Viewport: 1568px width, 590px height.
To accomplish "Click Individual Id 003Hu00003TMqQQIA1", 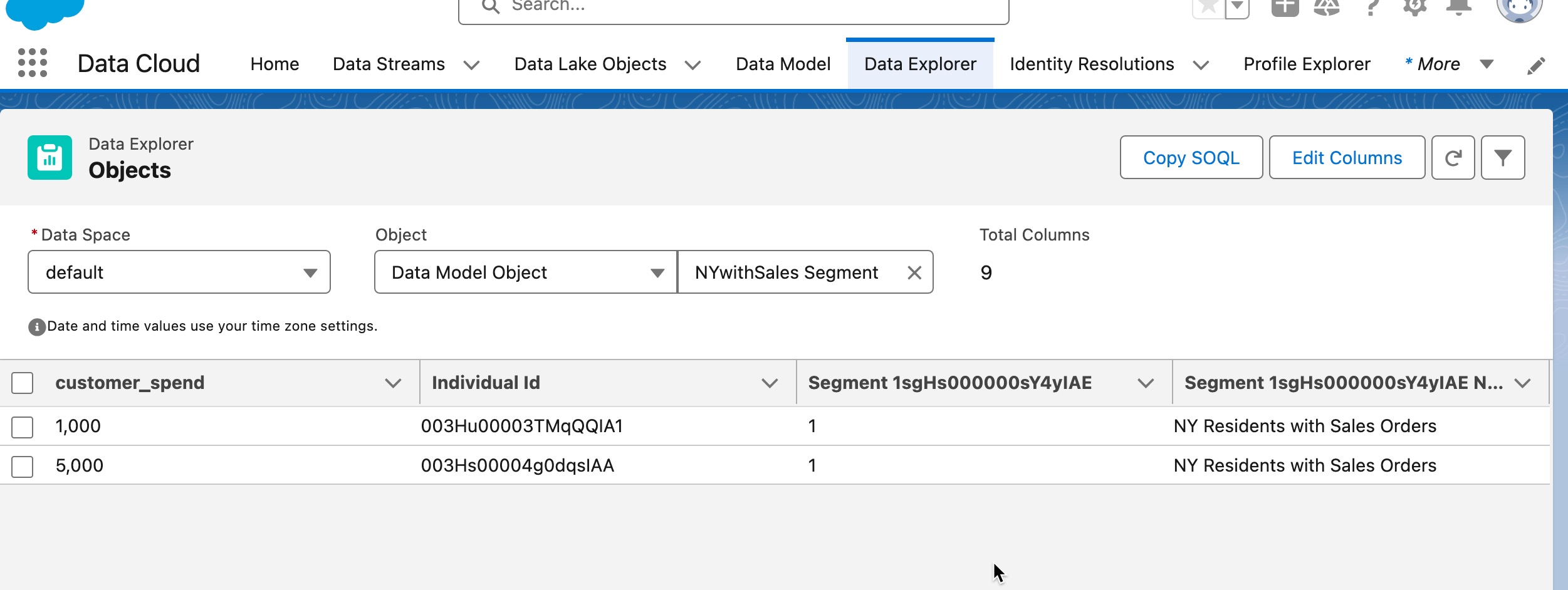I will (x=522, y=426).
